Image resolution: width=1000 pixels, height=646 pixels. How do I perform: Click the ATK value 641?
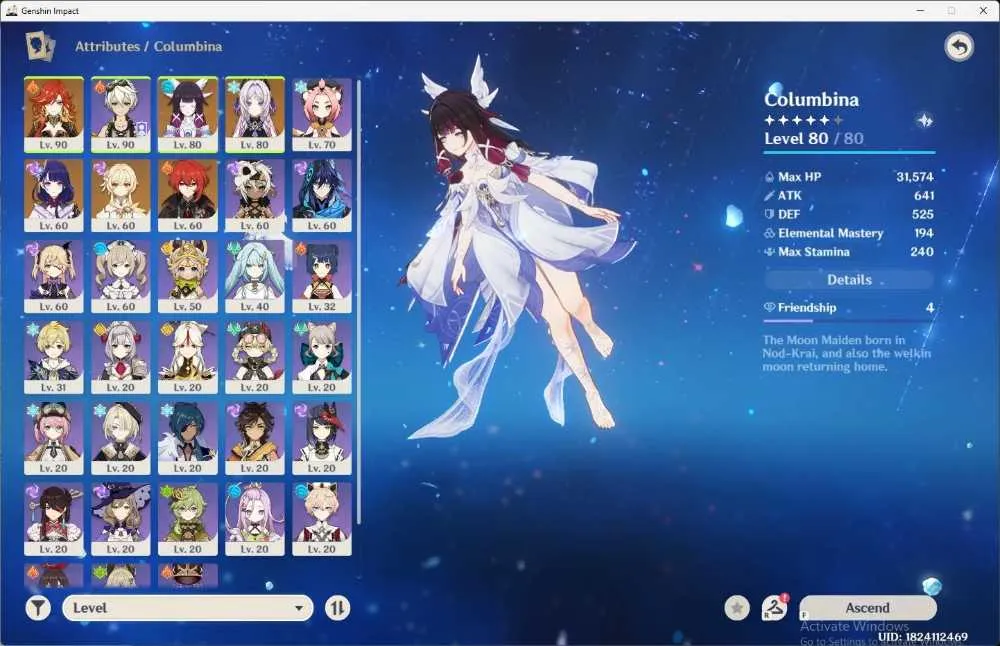(923, 196)
